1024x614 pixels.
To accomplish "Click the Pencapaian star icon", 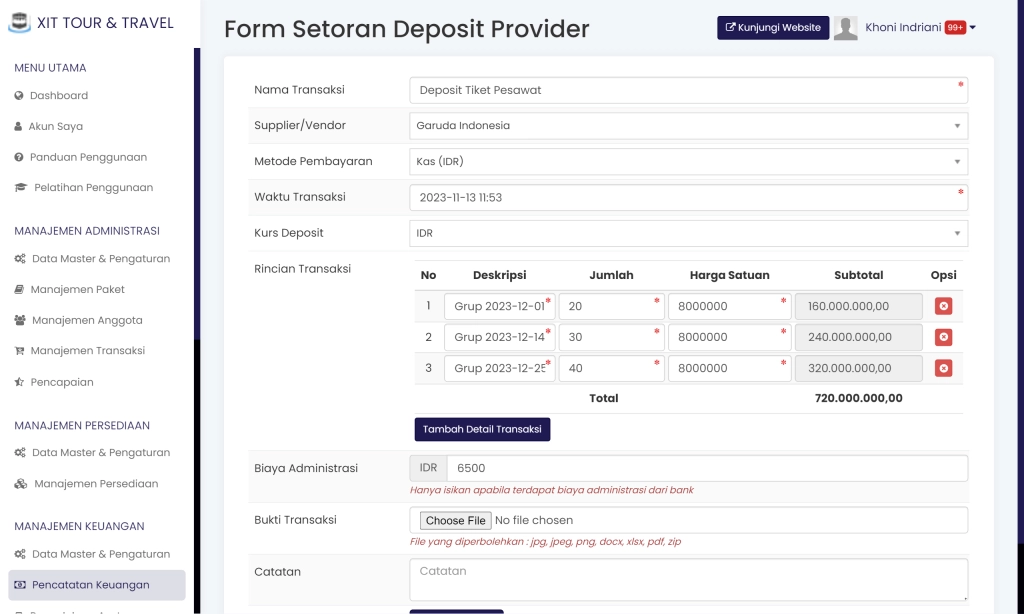I will pos(18,382).
